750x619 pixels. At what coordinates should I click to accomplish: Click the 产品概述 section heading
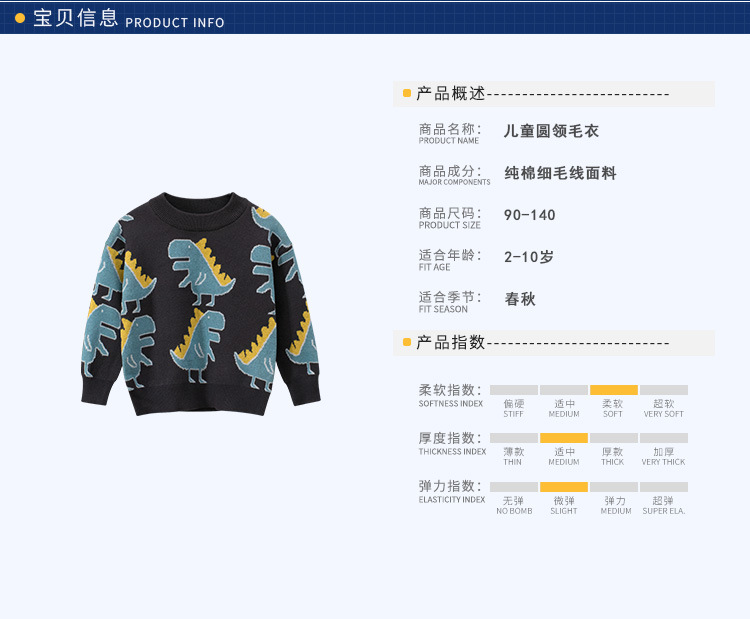pyautogui.click(x=451, y=93)
